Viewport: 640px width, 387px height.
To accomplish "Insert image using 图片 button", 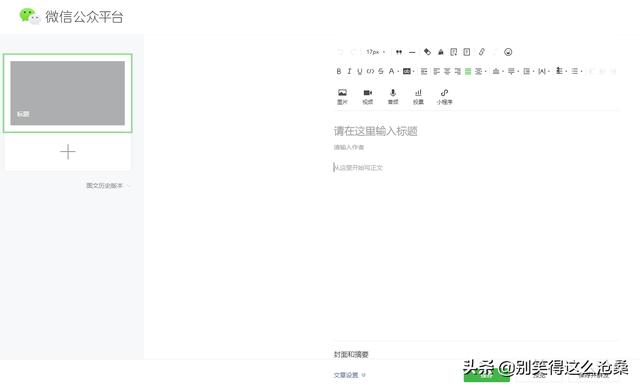I will 342,97.
